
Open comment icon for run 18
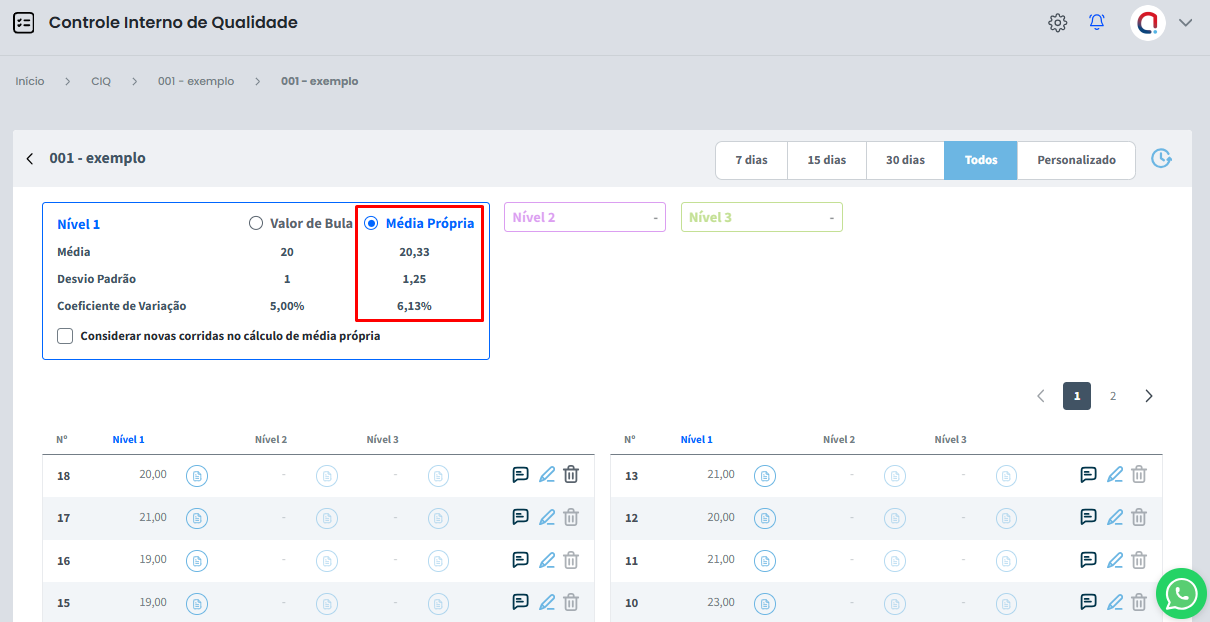[520, 475]
